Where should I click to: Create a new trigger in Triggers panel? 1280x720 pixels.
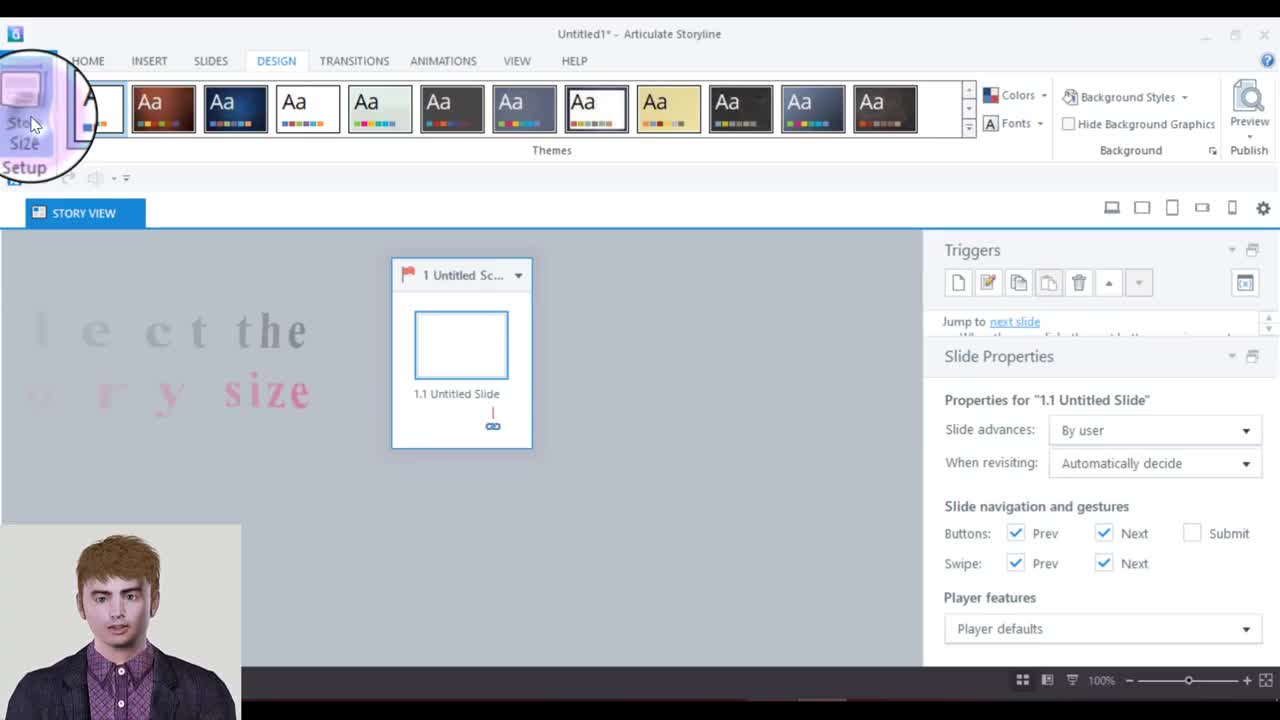pyautogui.click(x=958, y=283)
